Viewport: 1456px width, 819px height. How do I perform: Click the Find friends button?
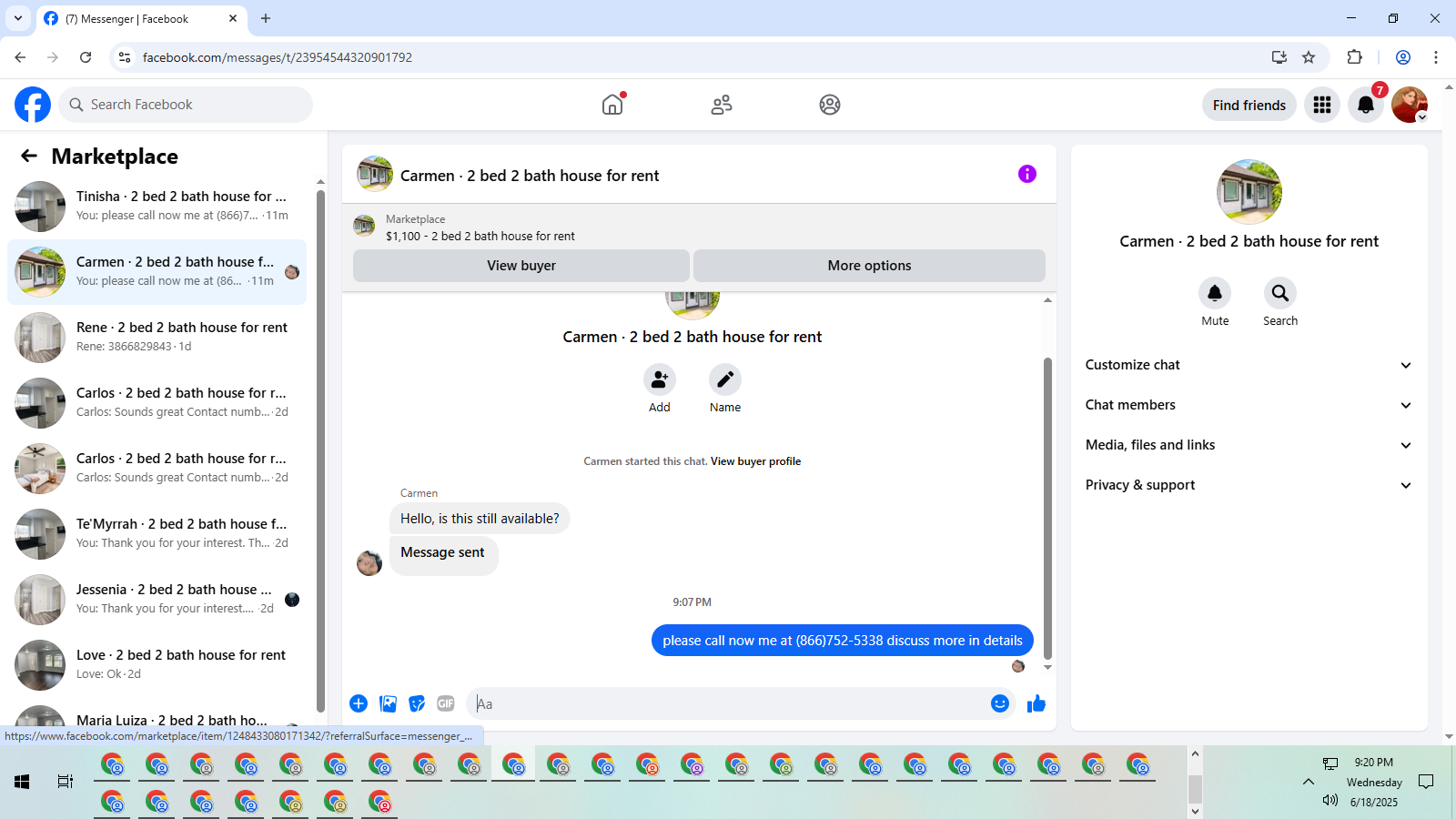tap(1249, 105)
